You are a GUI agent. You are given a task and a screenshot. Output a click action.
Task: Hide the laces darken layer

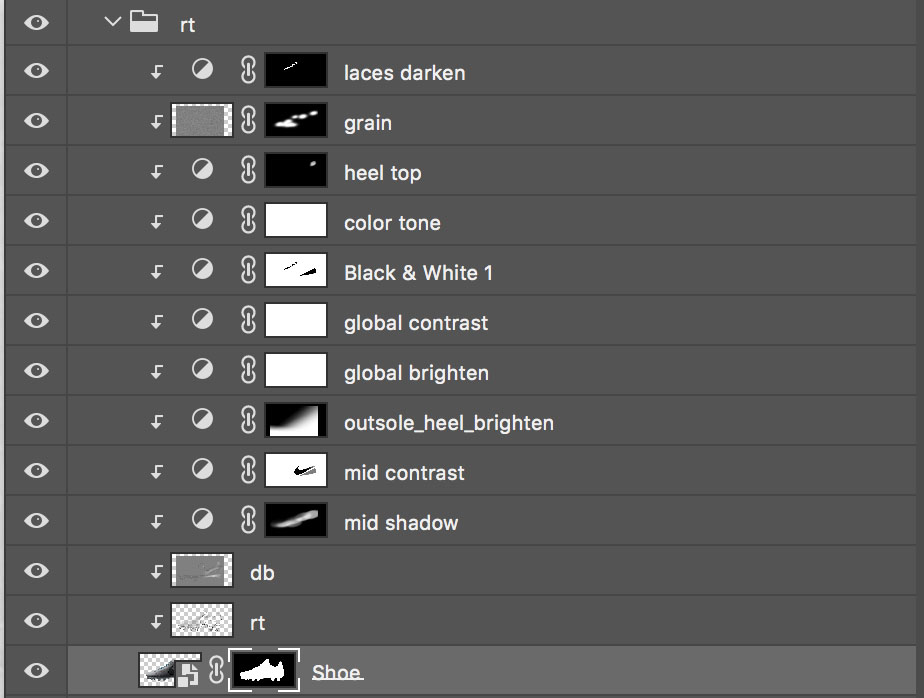[x=37, y=71]
